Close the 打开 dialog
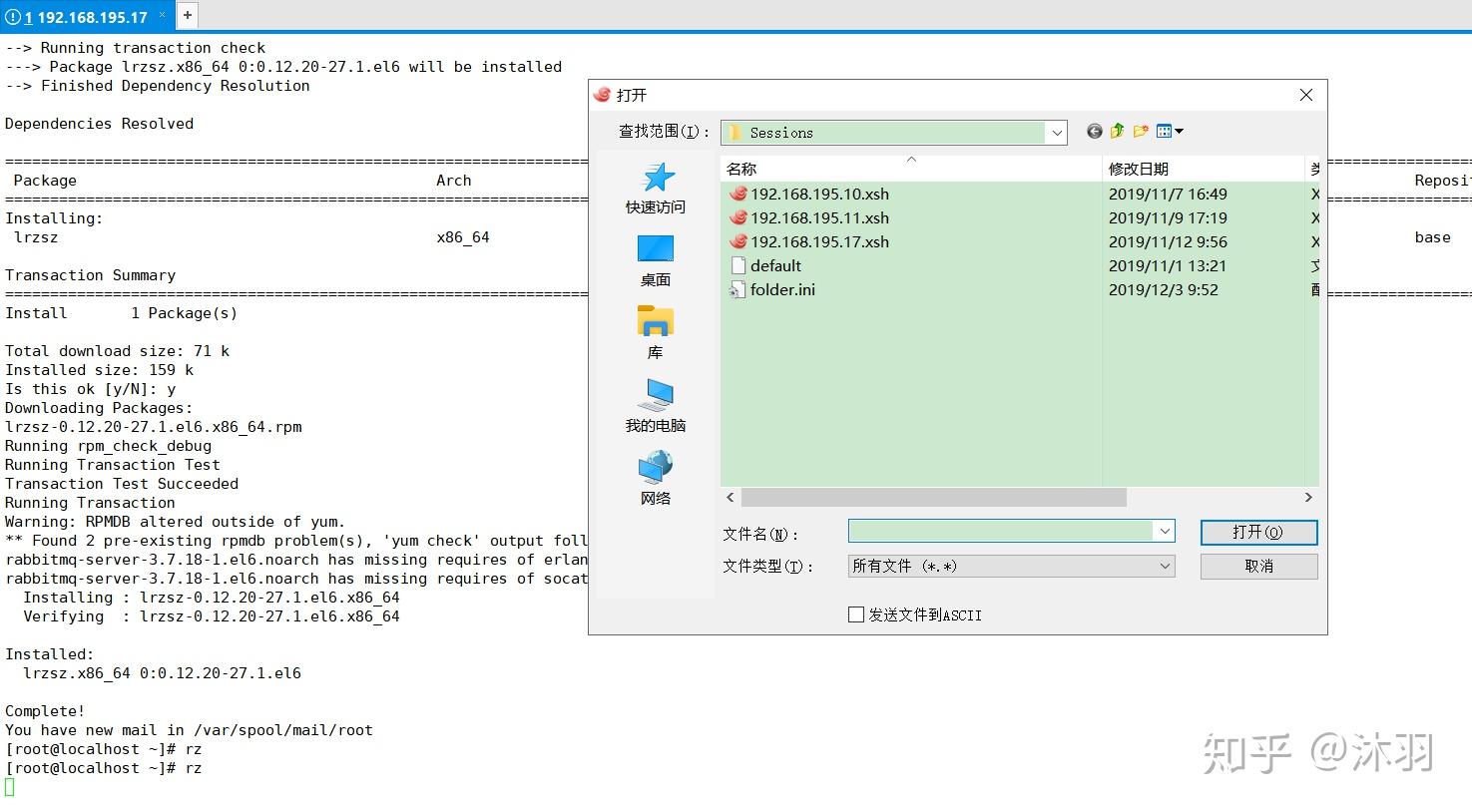Screen dimensions: 1472x812 [1306, 95]
